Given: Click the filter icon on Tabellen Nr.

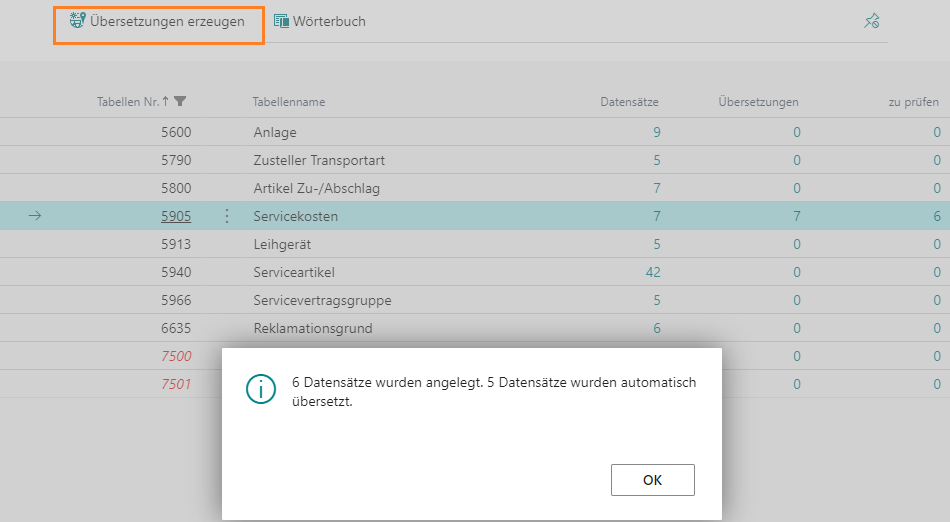Looking at the screenshot, I should 180,101.
